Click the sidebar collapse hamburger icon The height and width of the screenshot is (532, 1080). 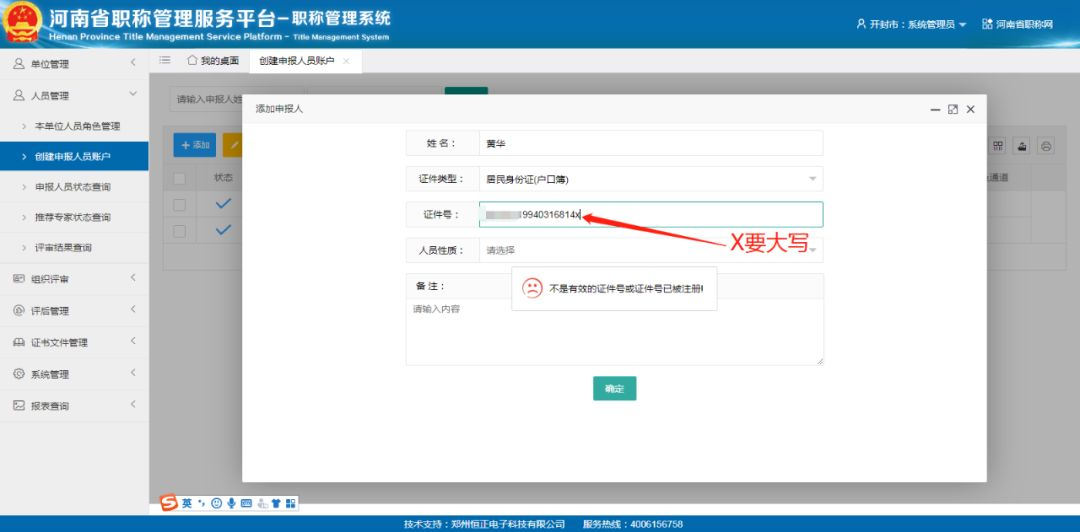pos(165,61)
